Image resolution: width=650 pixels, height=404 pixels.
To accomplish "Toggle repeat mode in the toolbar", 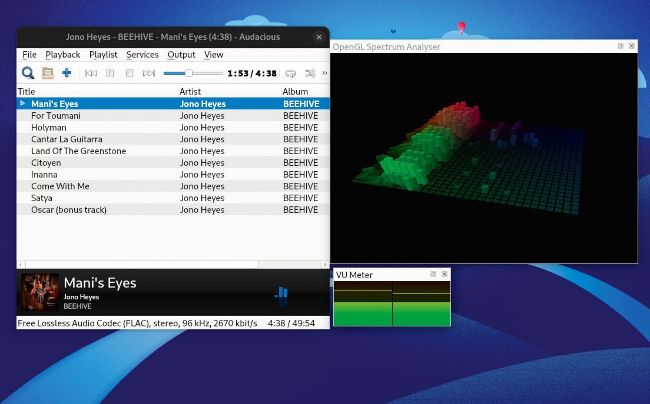I will tap(291, 73).
